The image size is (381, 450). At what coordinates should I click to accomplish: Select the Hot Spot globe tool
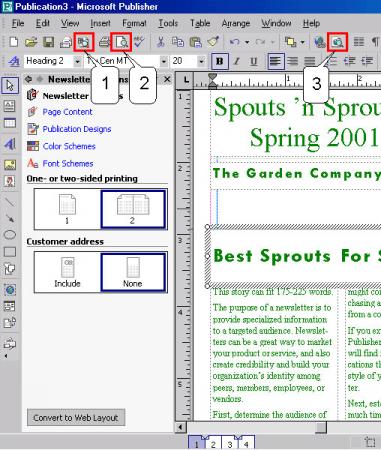[9, 289]
